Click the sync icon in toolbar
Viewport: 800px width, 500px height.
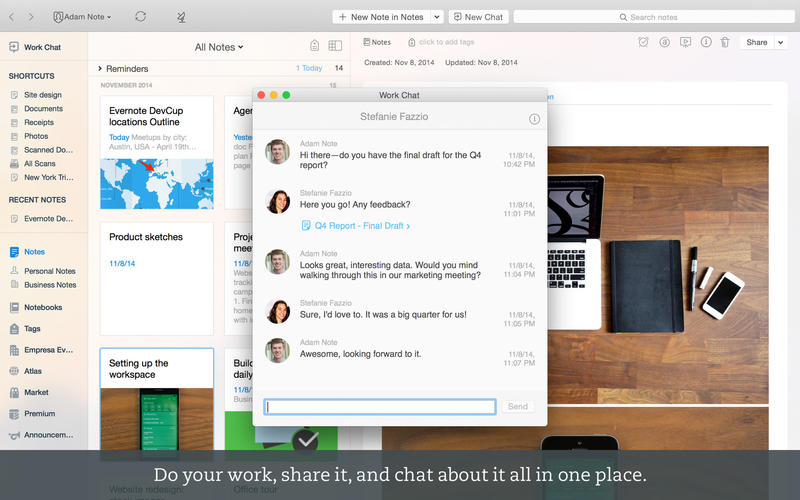(x=140, y=17)
